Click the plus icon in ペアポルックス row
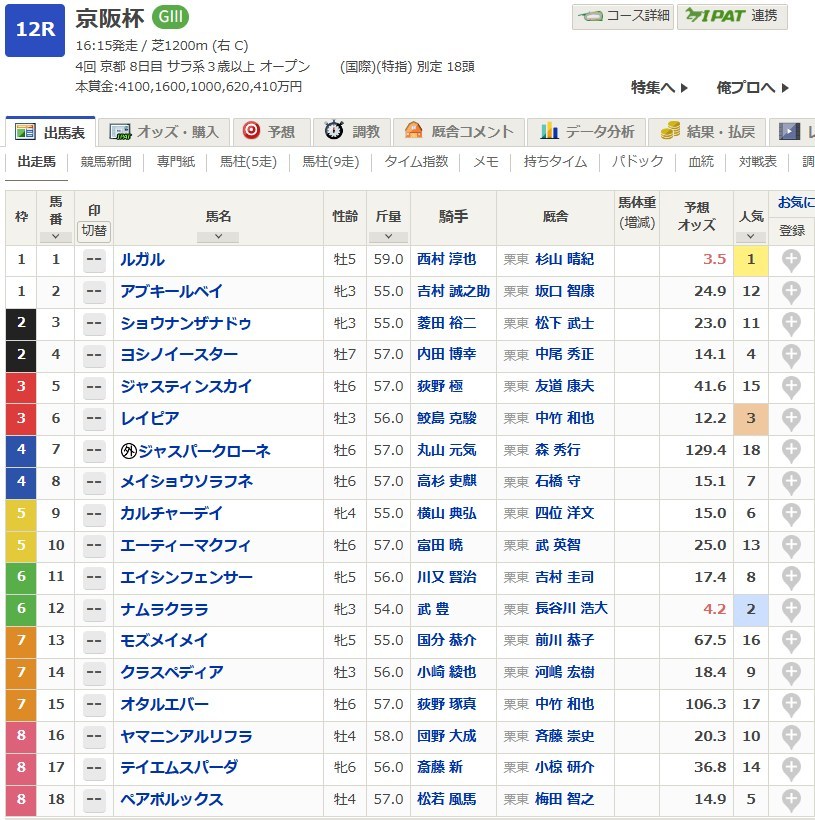The width and height of the screenshot is (815, 820). 791,800
